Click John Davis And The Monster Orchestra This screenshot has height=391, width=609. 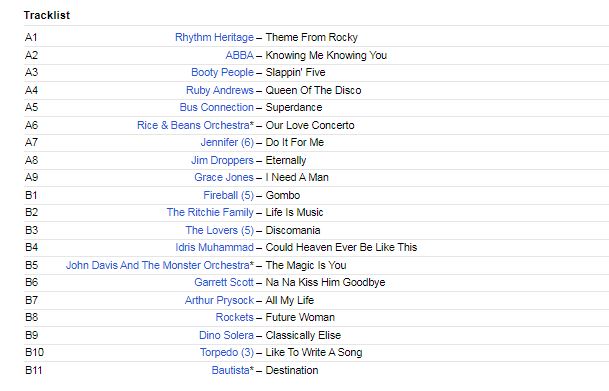pos(158,265)
